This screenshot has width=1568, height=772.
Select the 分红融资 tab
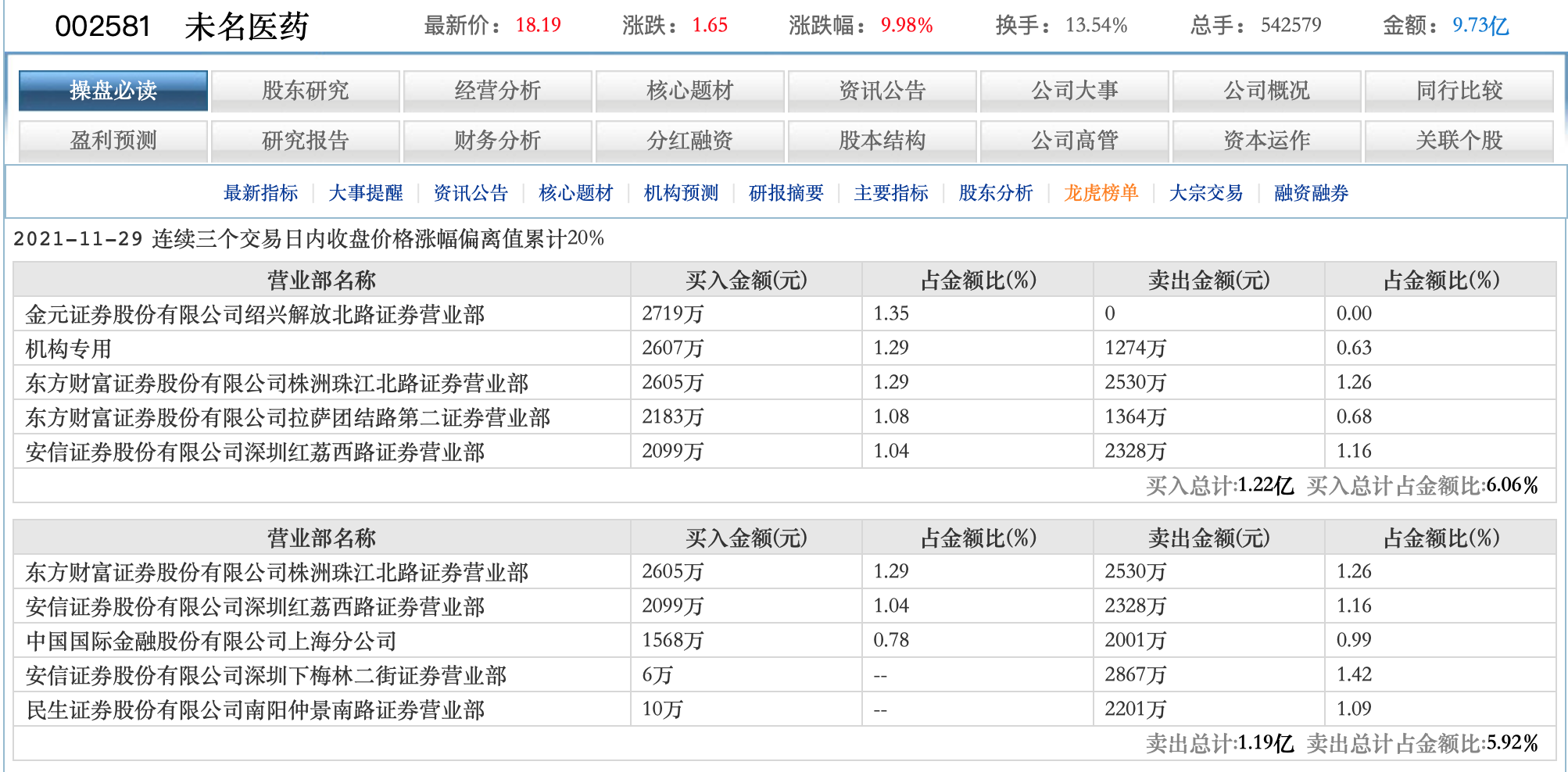(689, 141)
